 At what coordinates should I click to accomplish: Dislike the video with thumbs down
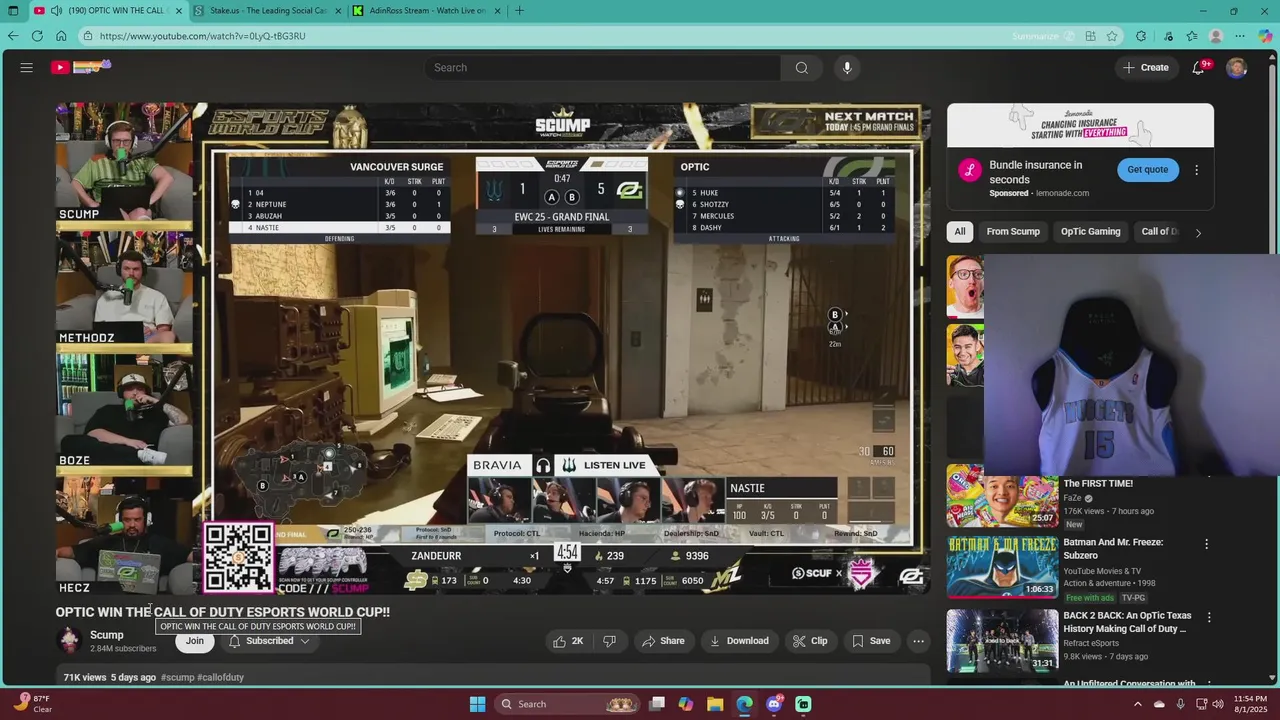pyautogui.click(x=609, y=641)
